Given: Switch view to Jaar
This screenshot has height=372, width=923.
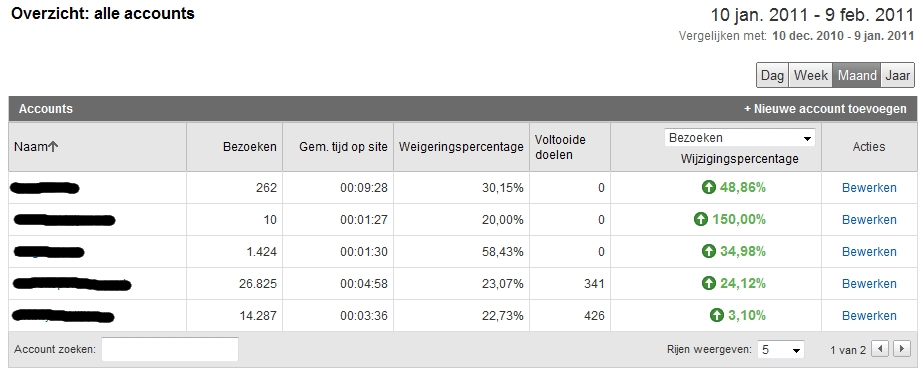Looking at the screenshot, I should (x=898, y=75).
